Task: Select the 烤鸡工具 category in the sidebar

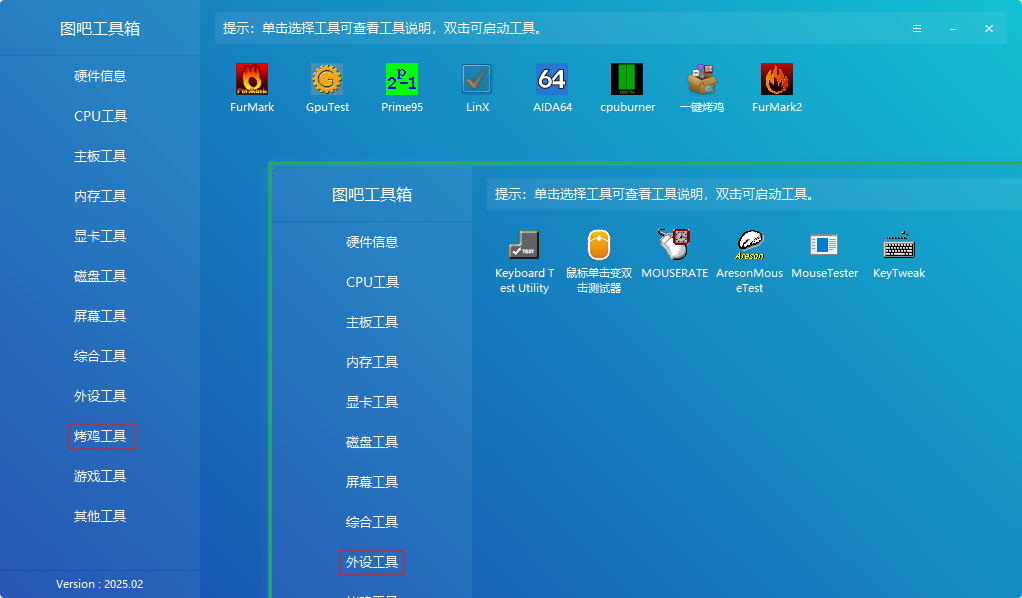Action: pyautogui.click(x=102, y=436)
